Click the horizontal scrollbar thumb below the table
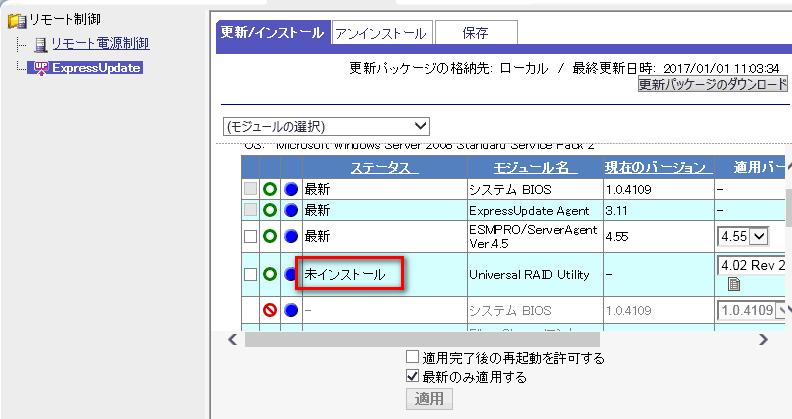The width and height of the screenshot is (792, 419). (x=420, y=340)
